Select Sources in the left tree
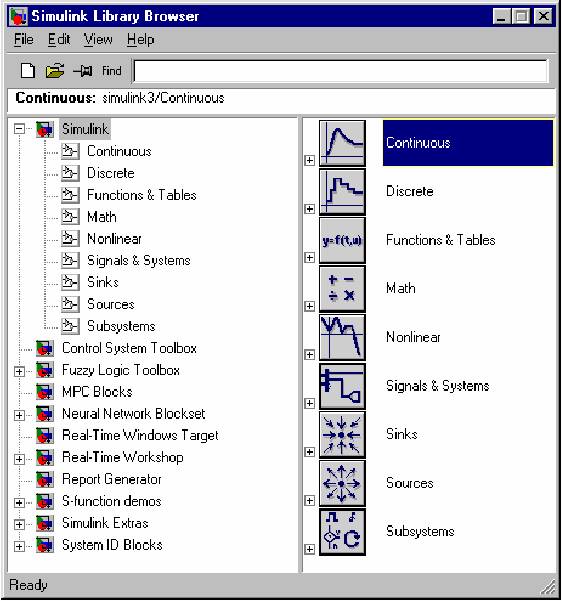Screen dimensions: 562x601 tap(111, 304)
